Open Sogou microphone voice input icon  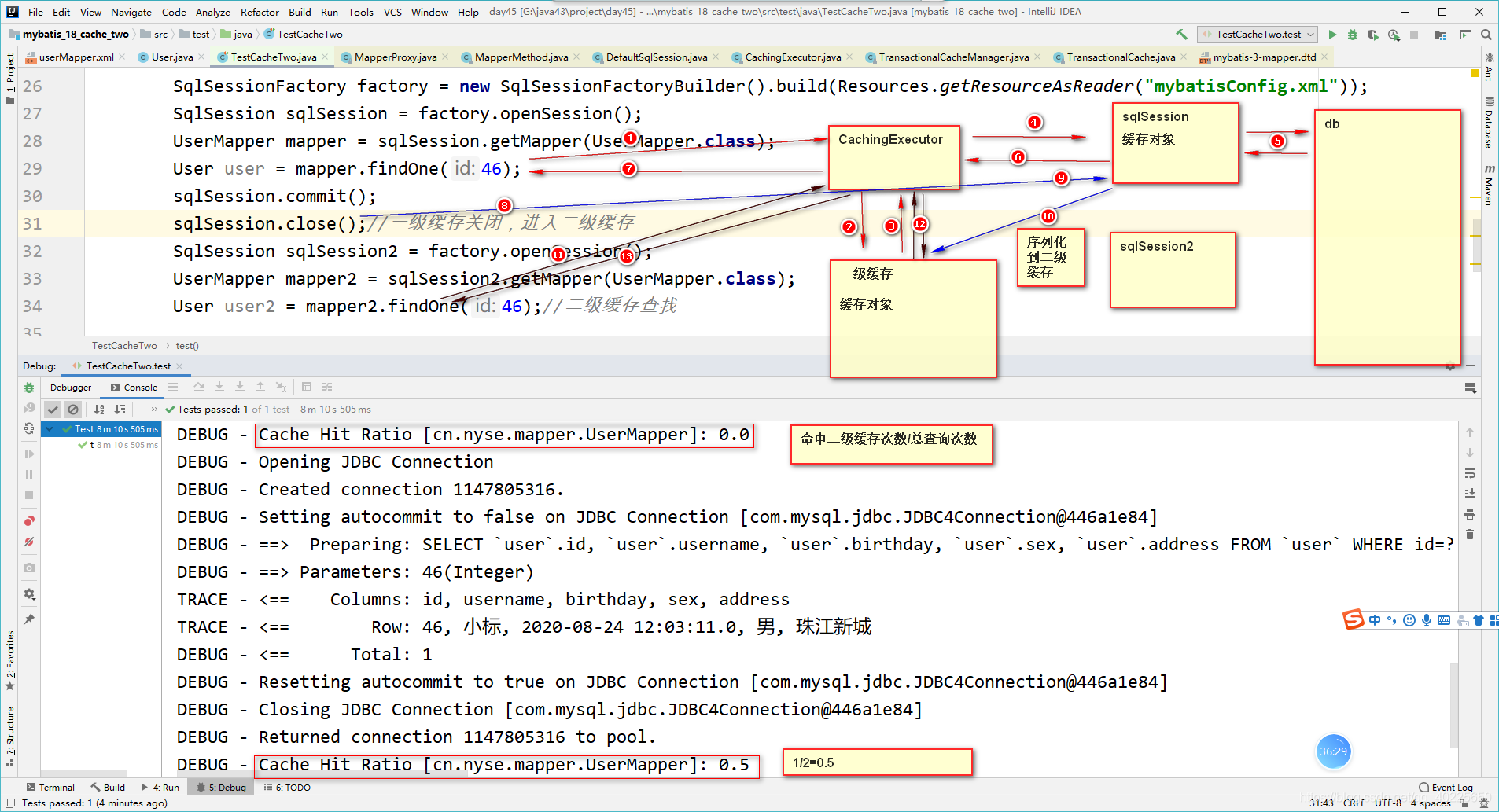[1427, 620]
